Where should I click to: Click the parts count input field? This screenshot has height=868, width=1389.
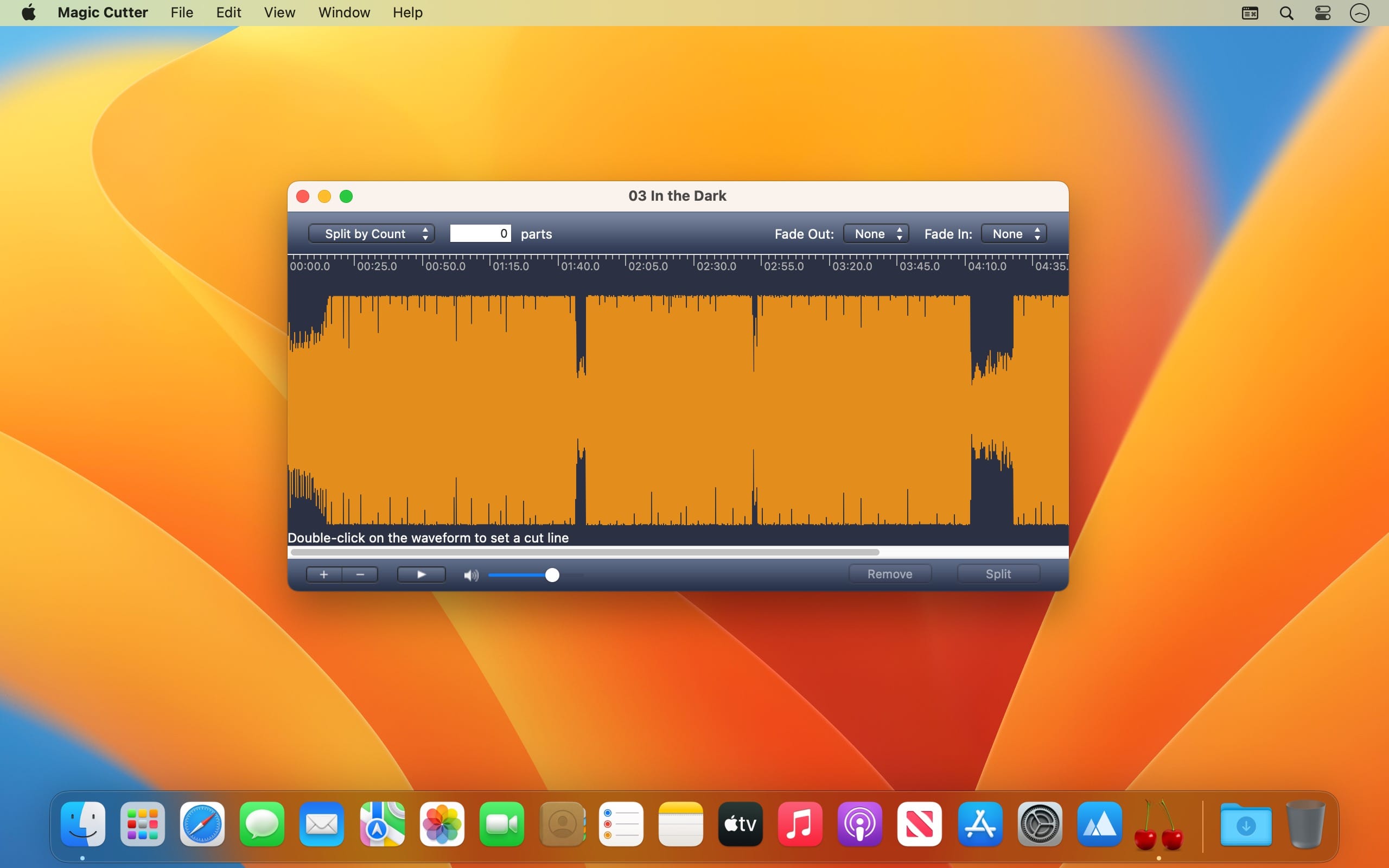click(480, 234)
